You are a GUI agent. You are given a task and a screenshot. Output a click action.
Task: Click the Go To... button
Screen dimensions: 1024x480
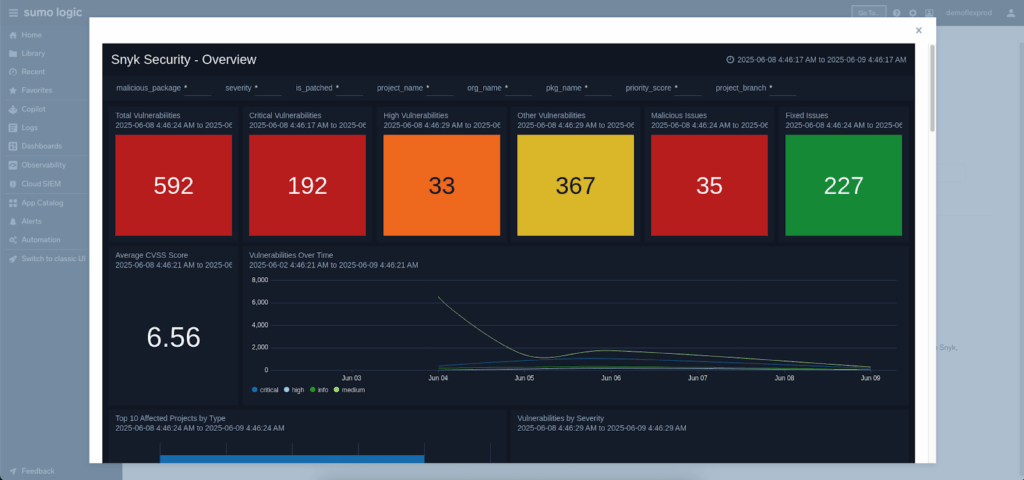click(x=868, y=13)
